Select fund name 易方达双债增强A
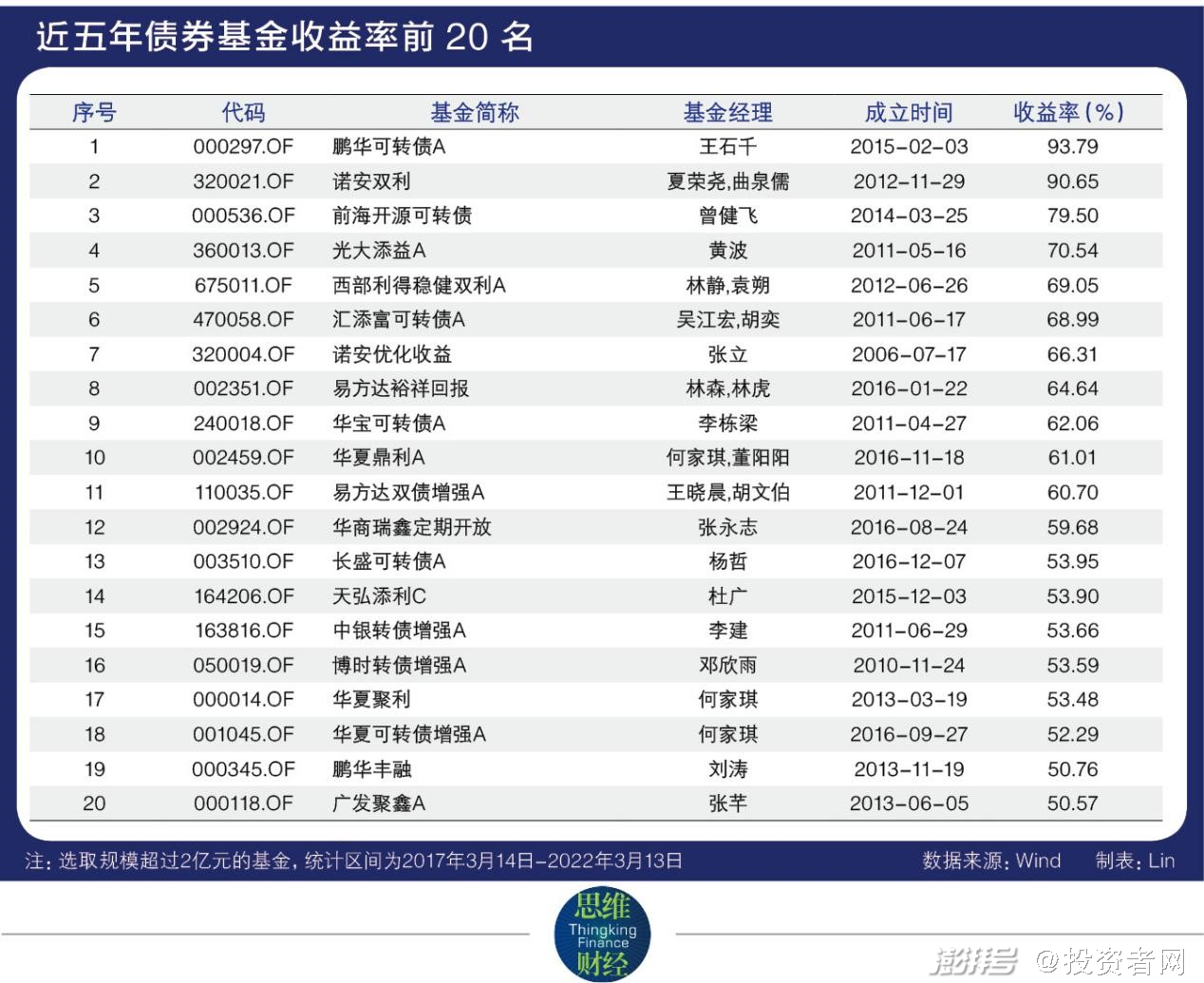The image size is (1204, 983). tap(408, 492)
